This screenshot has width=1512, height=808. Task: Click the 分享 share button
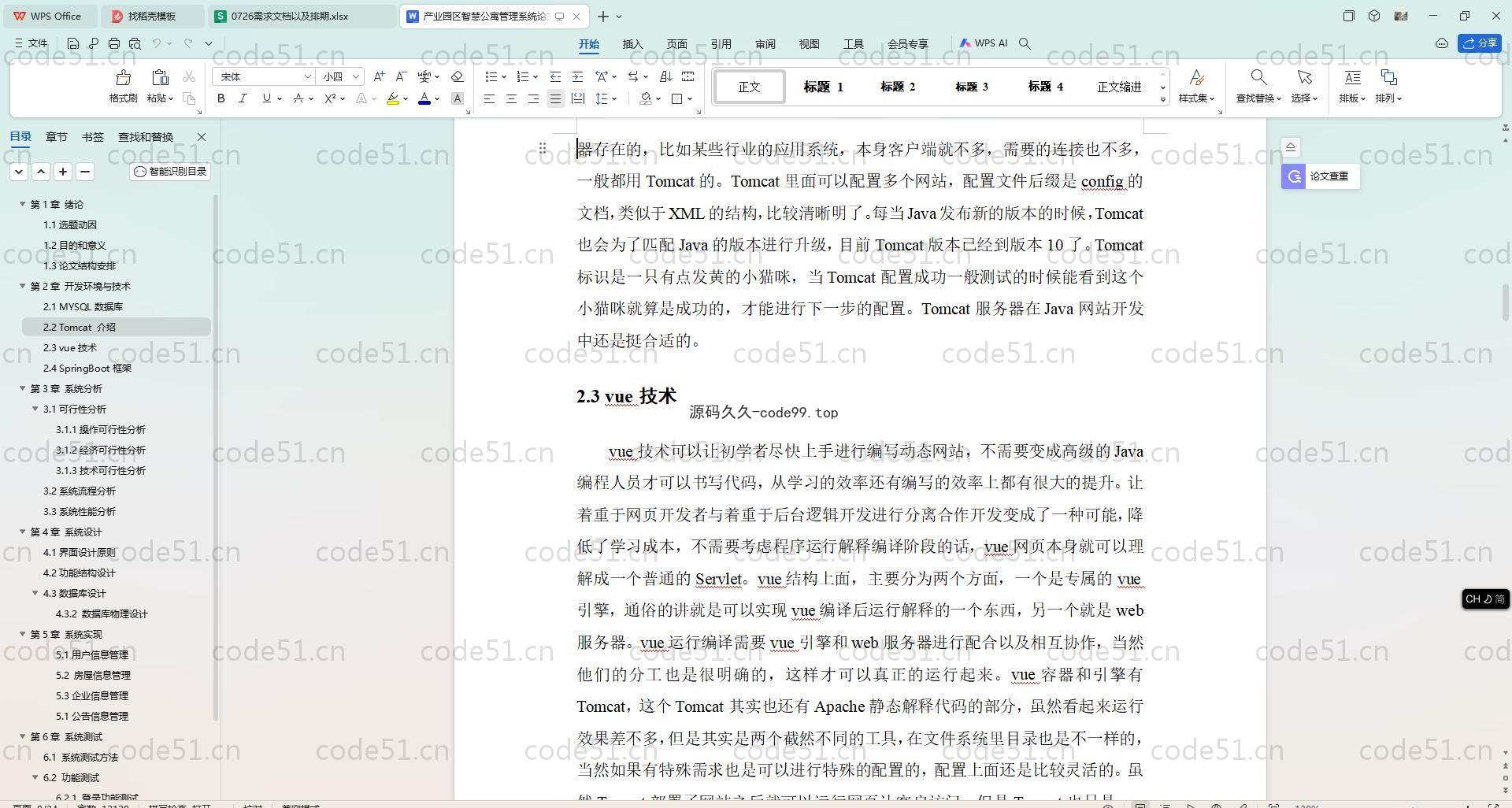click(x=1480, y=43)
